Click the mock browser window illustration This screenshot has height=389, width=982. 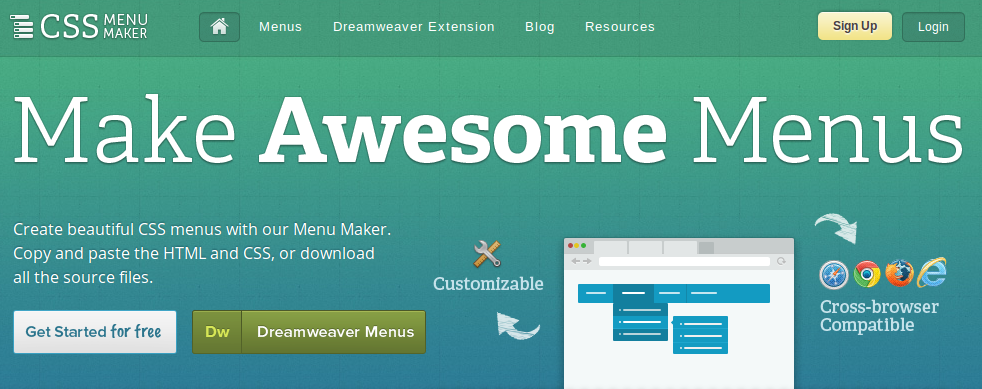[x=679, y=313]
